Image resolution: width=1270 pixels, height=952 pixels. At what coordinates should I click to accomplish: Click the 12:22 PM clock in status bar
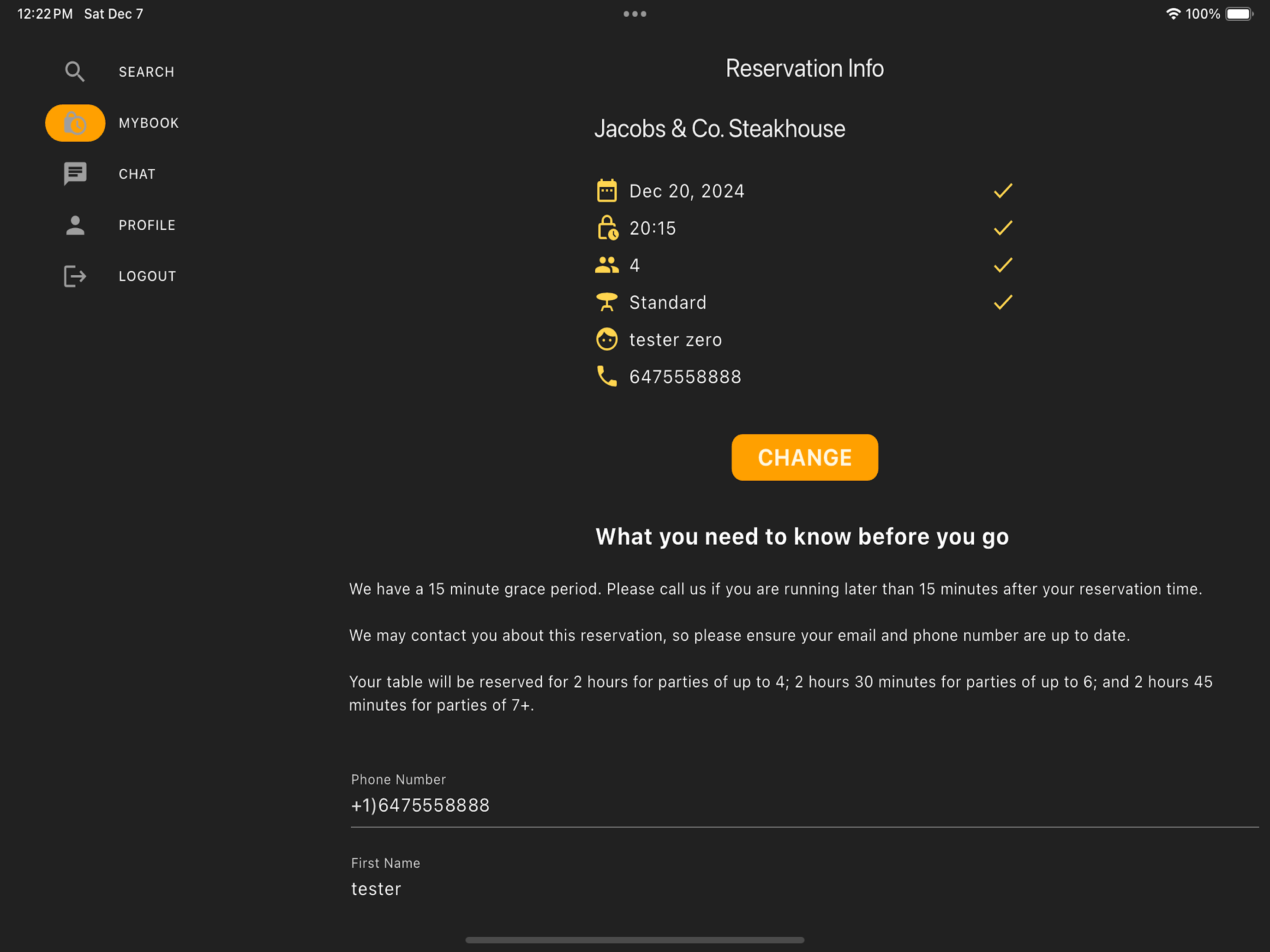coord(45,14)
